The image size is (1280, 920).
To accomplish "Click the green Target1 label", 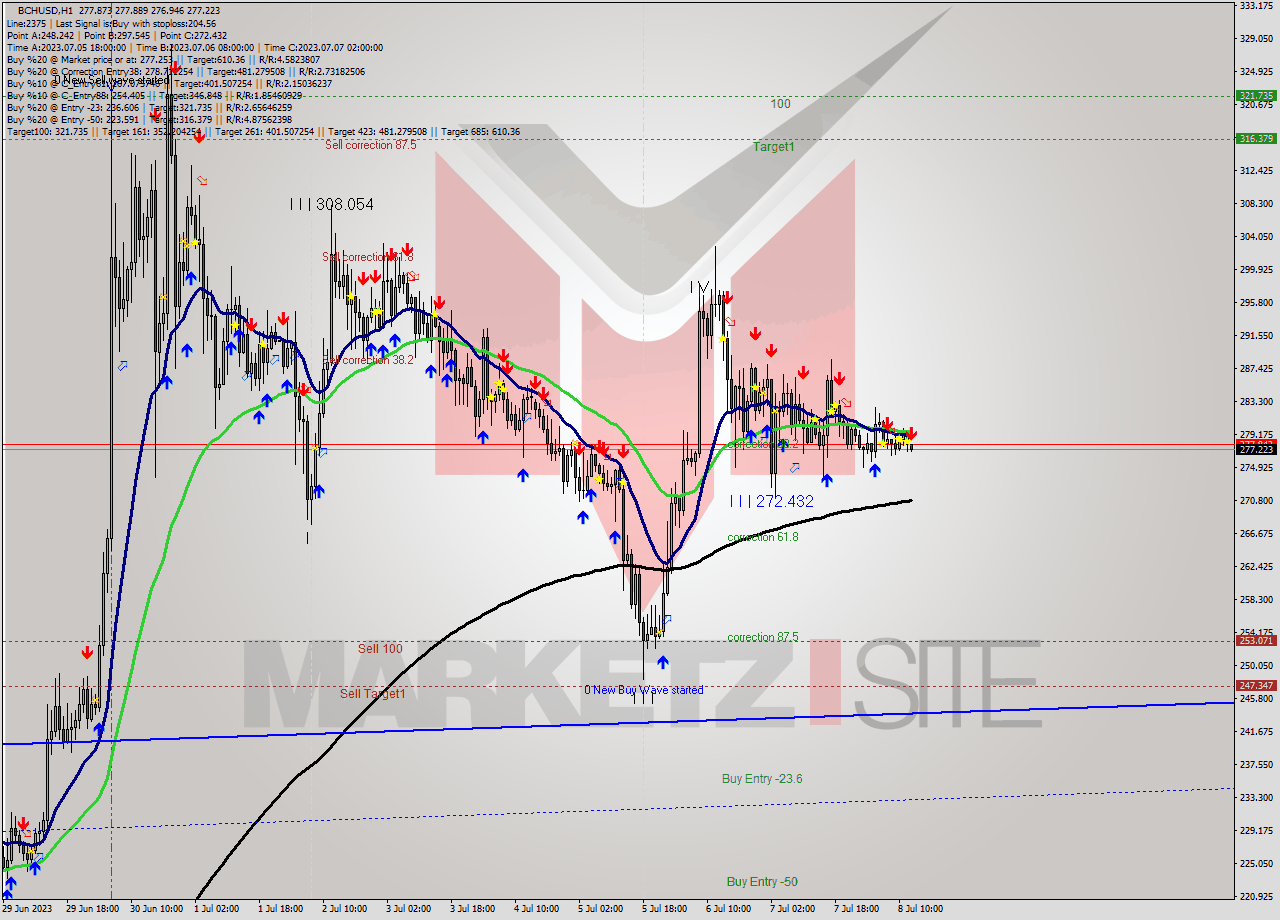I will click(774, 147).
